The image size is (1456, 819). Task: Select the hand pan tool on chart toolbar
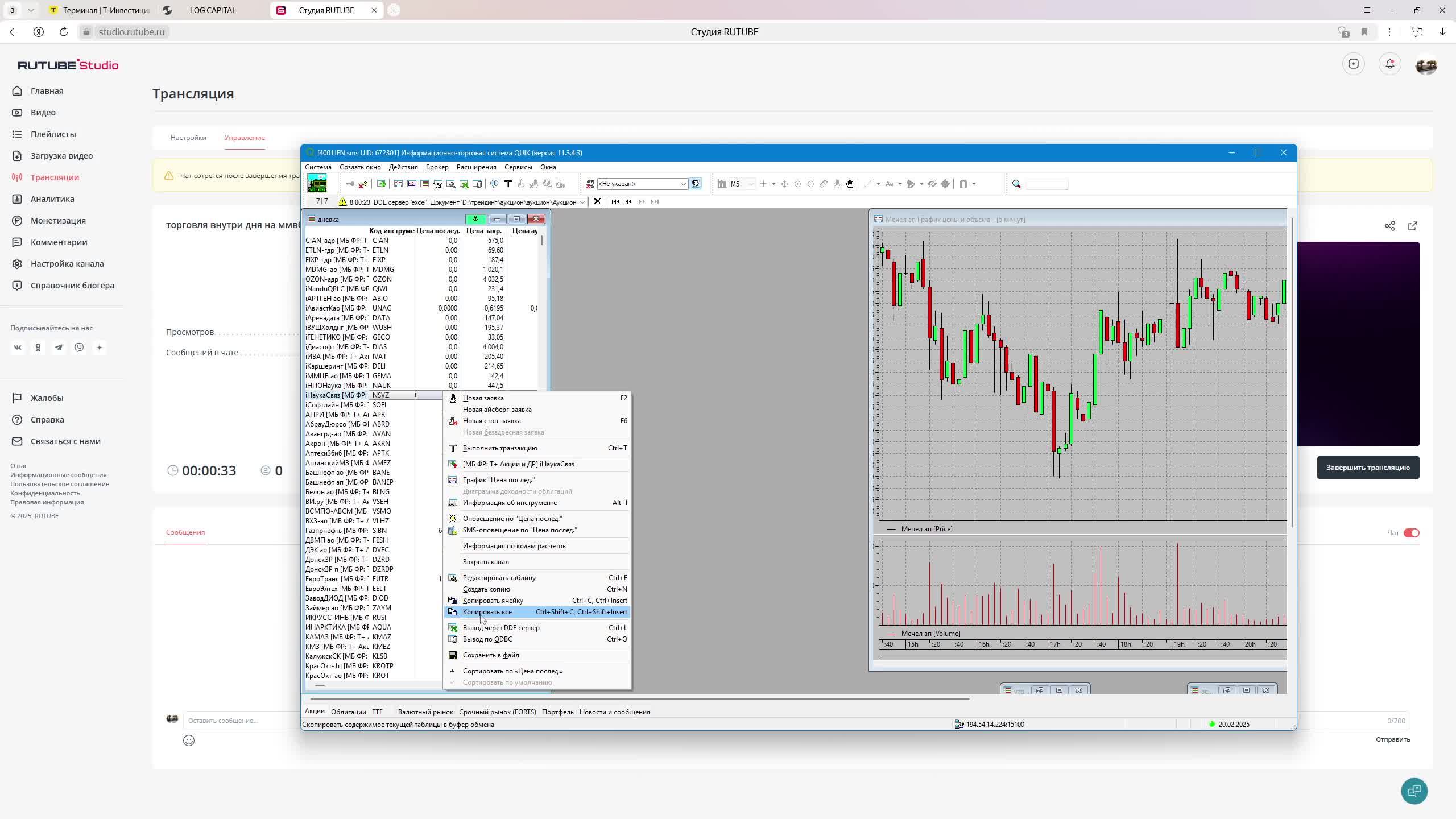click(x=850, y=184)
